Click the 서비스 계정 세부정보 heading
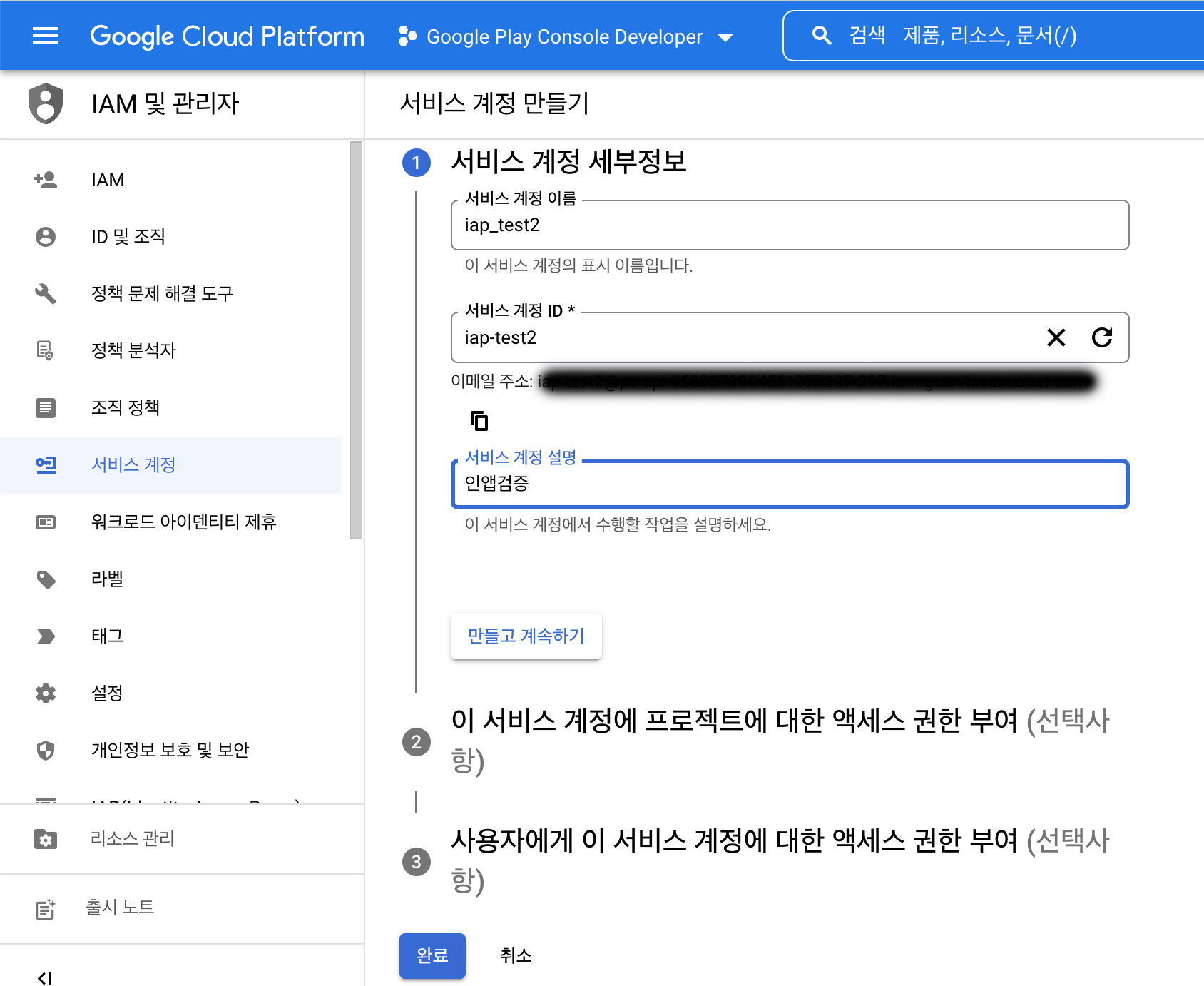Image resolution: width=1204 pixels, height=986 pixels. (569, 161)
